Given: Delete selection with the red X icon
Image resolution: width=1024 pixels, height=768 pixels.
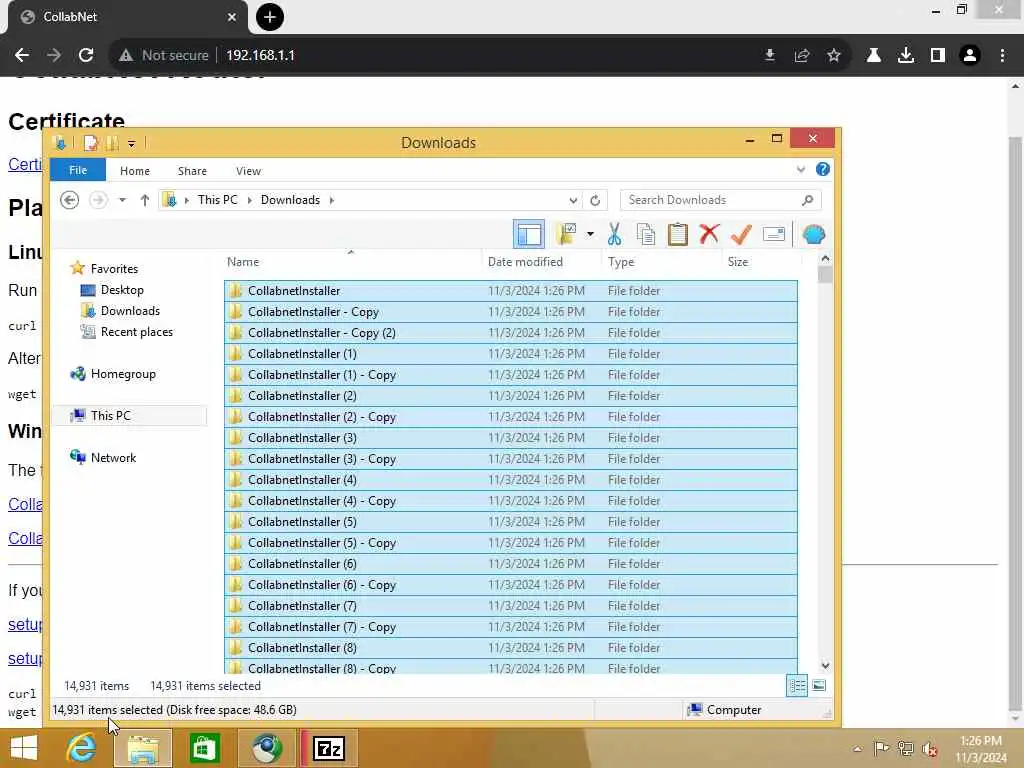Looking at the screenshot, I should (x=709, y=234).
